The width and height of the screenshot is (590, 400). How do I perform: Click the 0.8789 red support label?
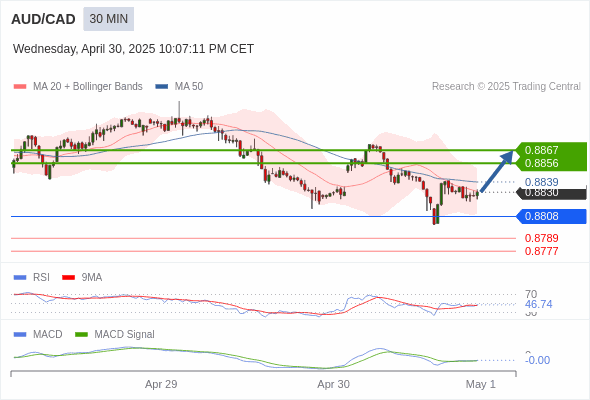point(541,238)
